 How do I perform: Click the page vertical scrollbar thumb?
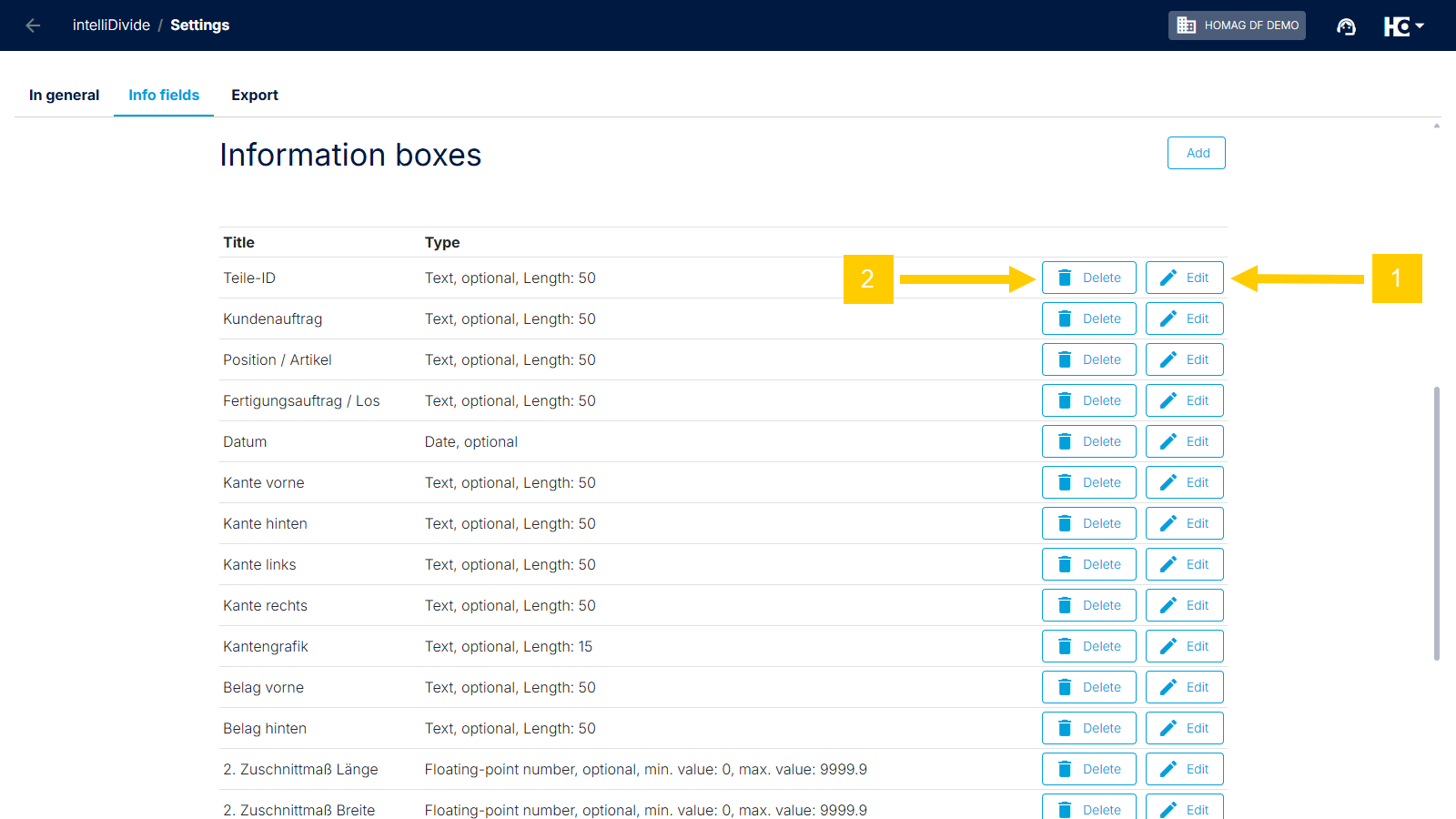click(1437, 523)
